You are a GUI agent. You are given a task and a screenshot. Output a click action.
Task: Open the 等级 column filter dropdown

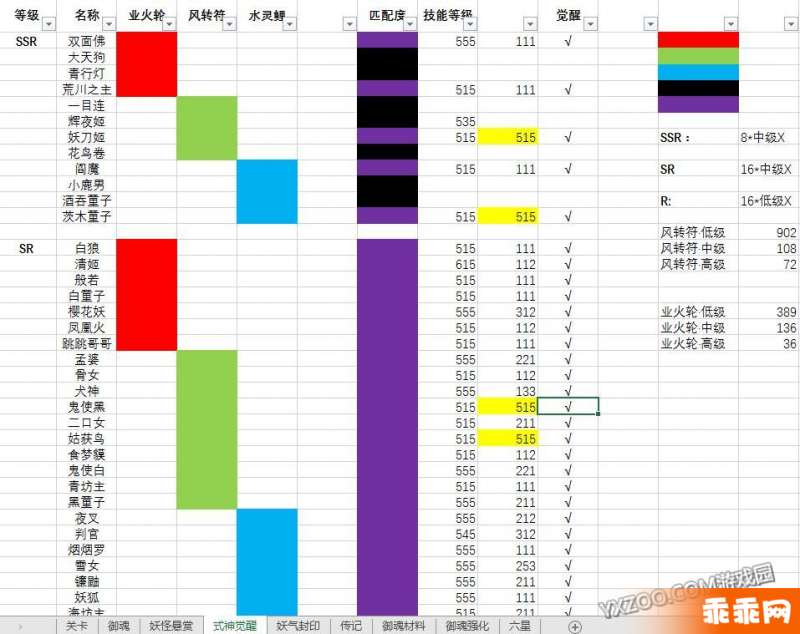pyautogui.click(x=49, y=23)
